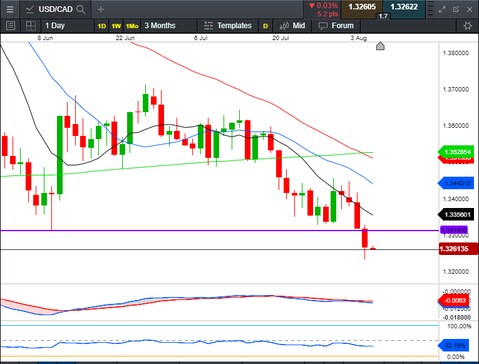Click the blue RSI value 32.18%

(x=454, y=345)
